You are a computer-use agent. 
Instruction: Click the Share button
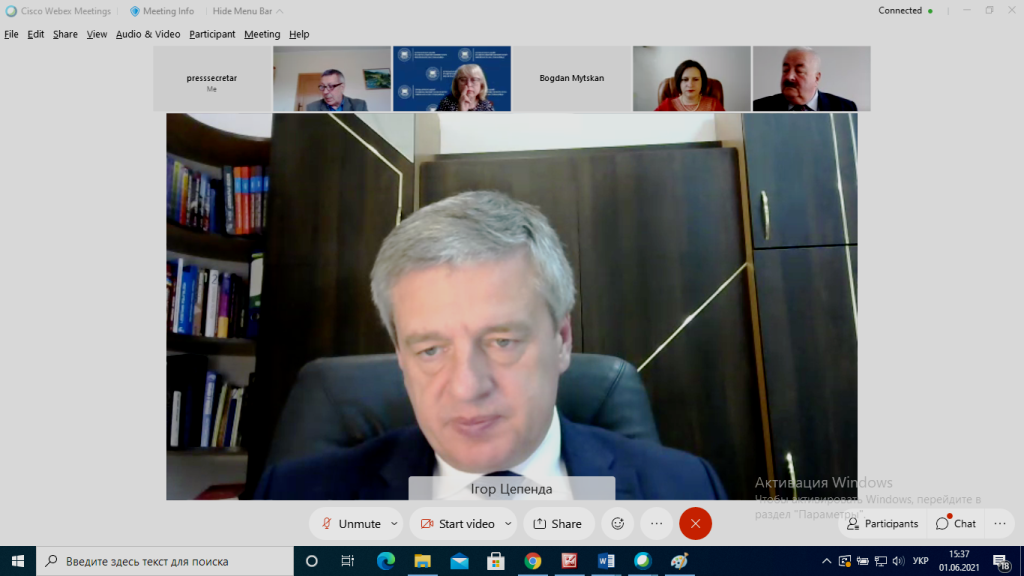click(x=557, y=523)
